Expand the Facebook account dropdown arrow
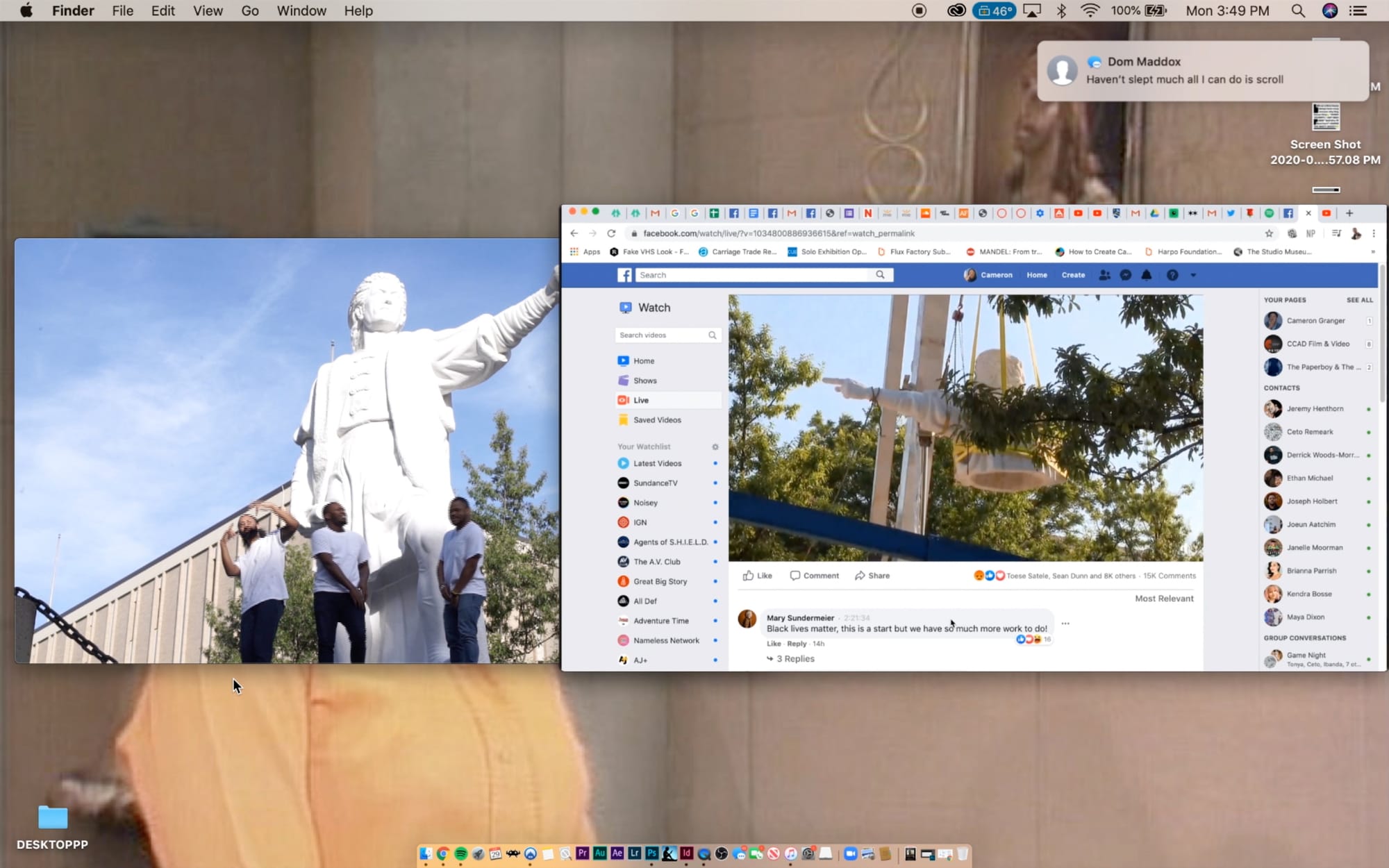Screen dimensions: 1389x868 pos(1193,275)
